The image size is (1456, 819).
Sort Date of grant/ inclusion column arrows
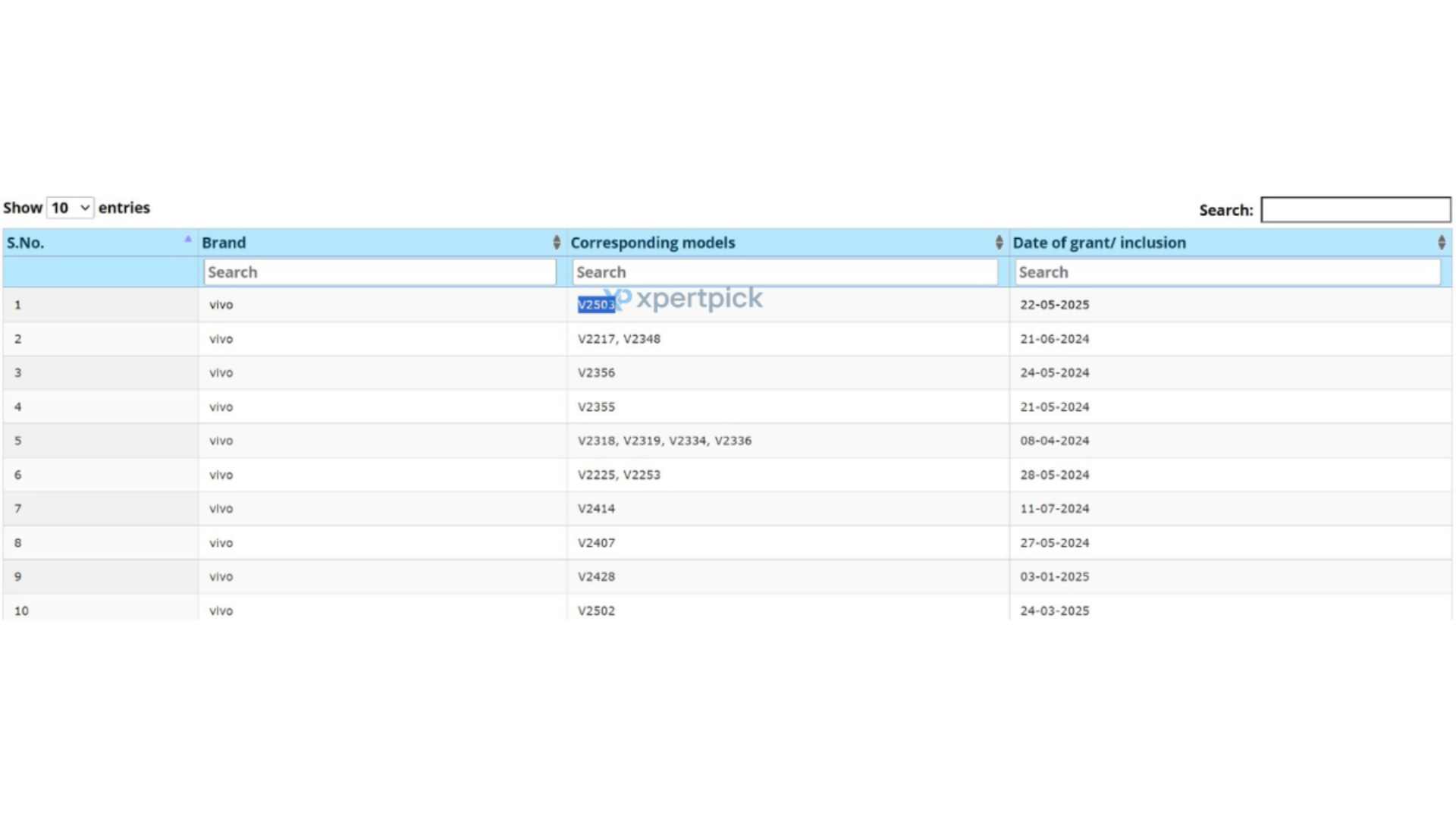[x=1442, y=243]
